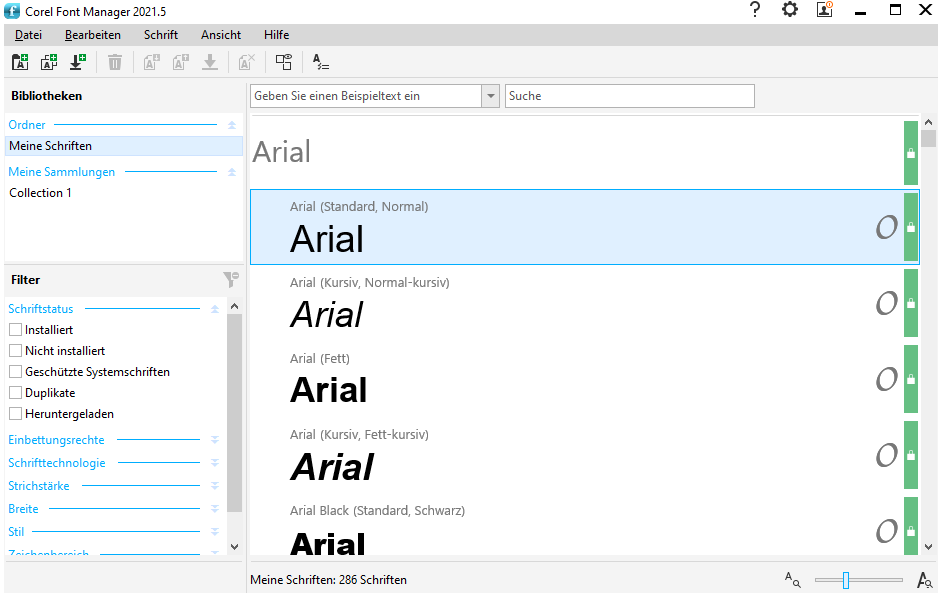Click the Suche search field
Screen dimensions: 941x595
coord(630,96)
